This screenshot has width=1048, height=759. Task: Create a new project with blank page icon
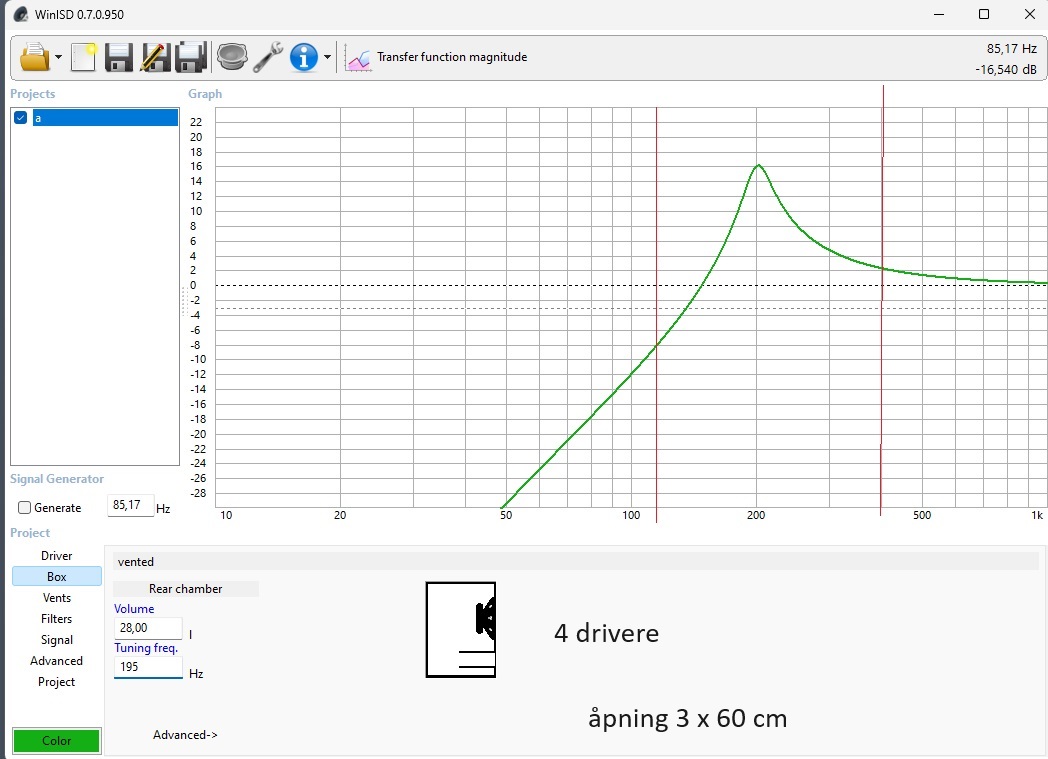[x=84, y=57]
